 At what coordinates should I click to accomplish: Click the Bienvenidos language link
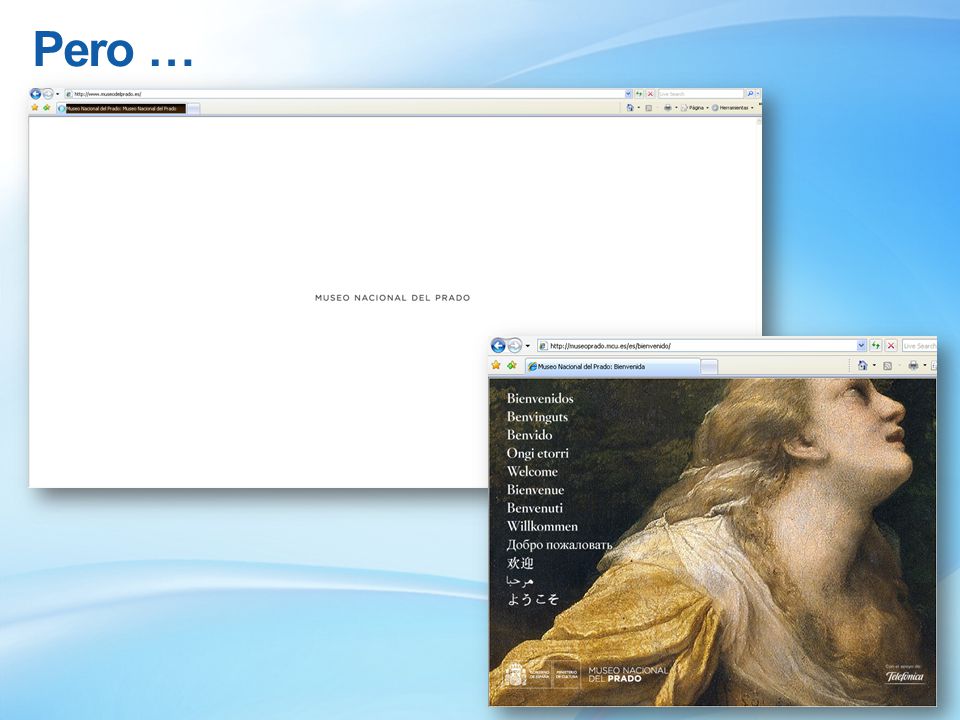pyautogui.click(x=540, y=399)
